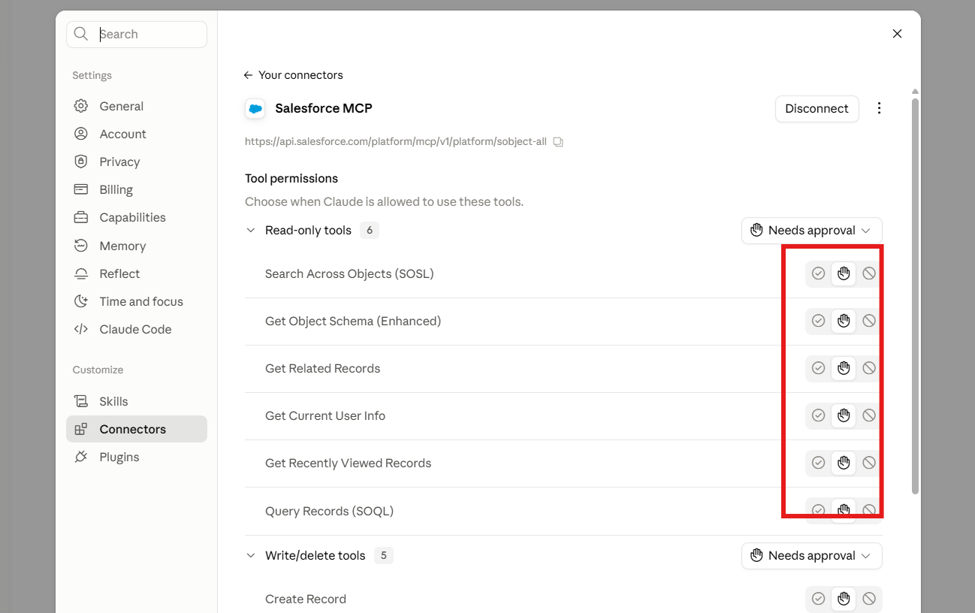975x613 pixels.
Task: Open General settings
Action: [136, 106]
